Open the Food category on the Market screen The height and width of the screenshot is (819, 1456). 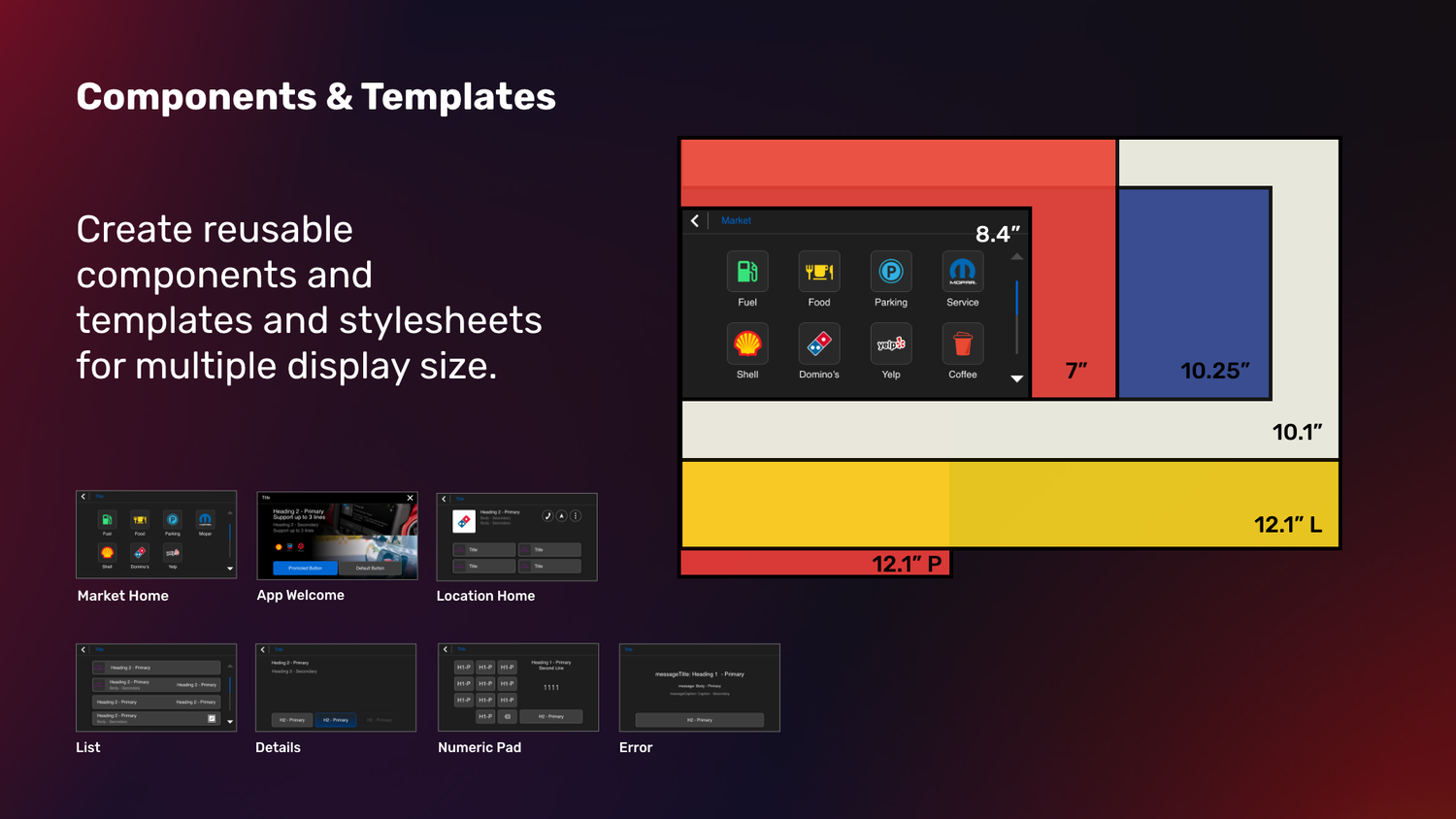coord(818,272)
